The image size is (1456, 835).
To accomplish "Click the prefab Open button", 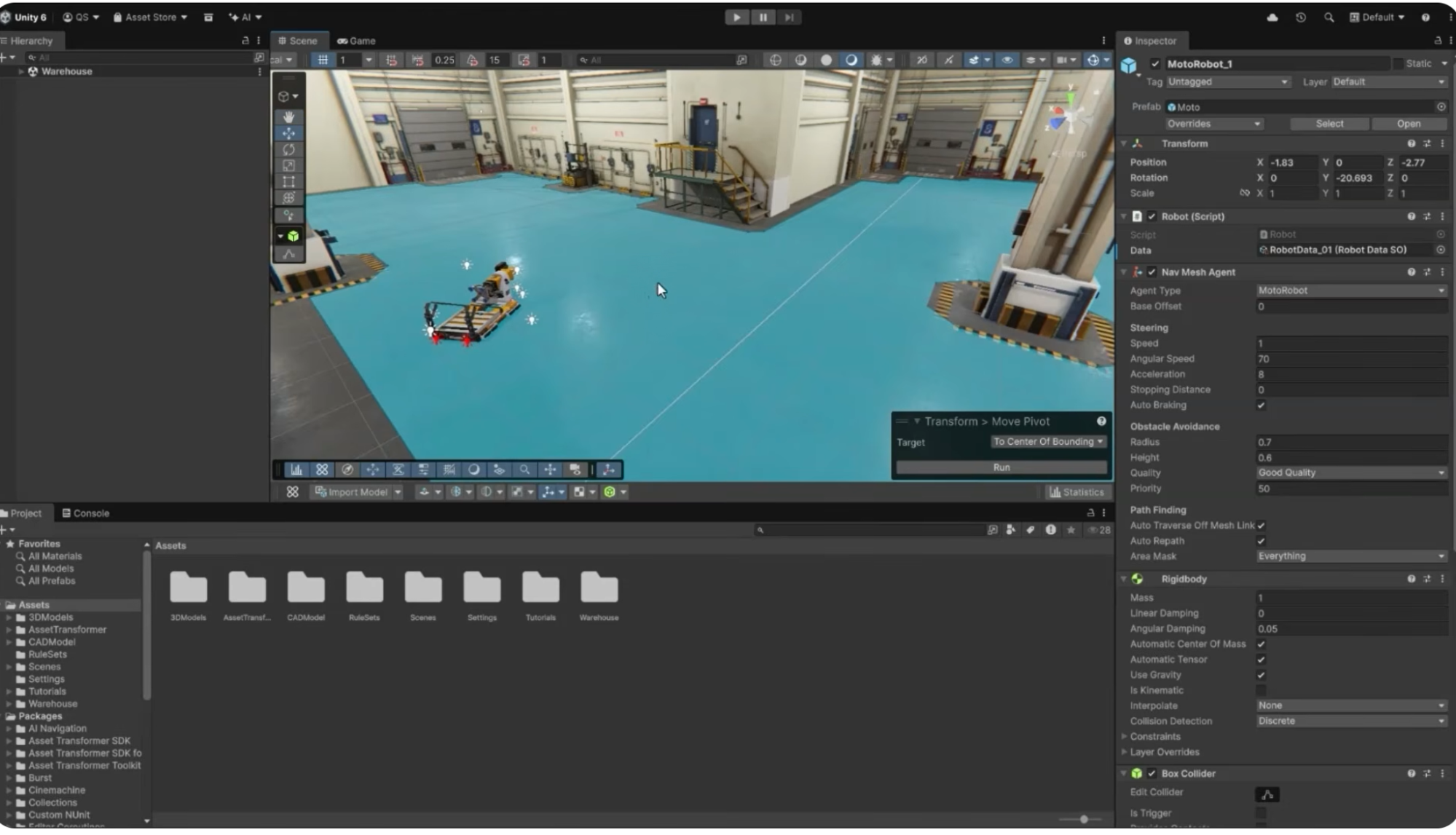I will point(1409,124).
